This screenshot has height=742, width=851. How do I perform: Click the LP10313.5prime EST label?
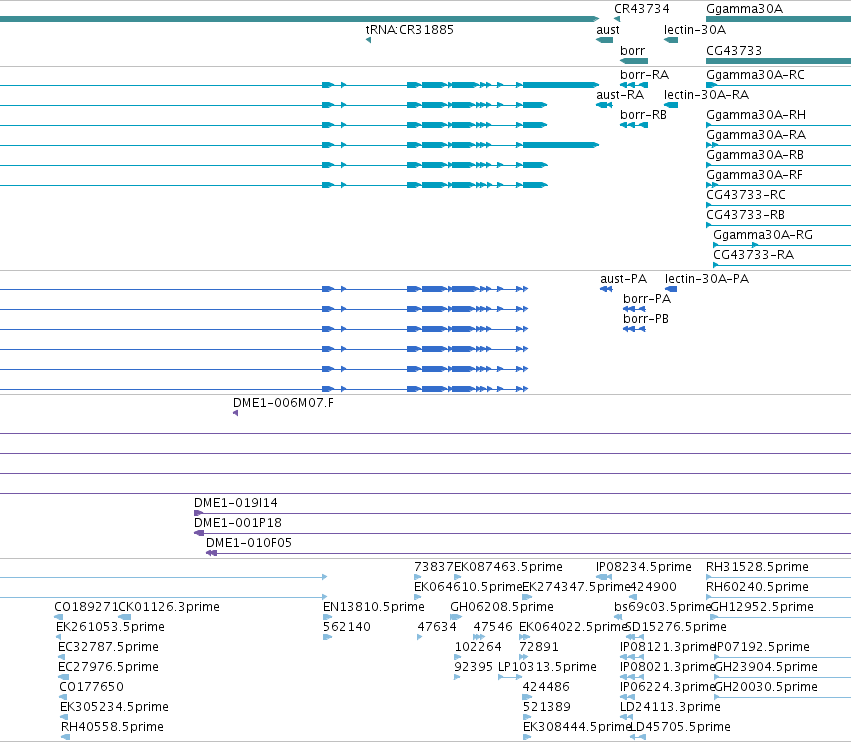[x=547, y=667]
